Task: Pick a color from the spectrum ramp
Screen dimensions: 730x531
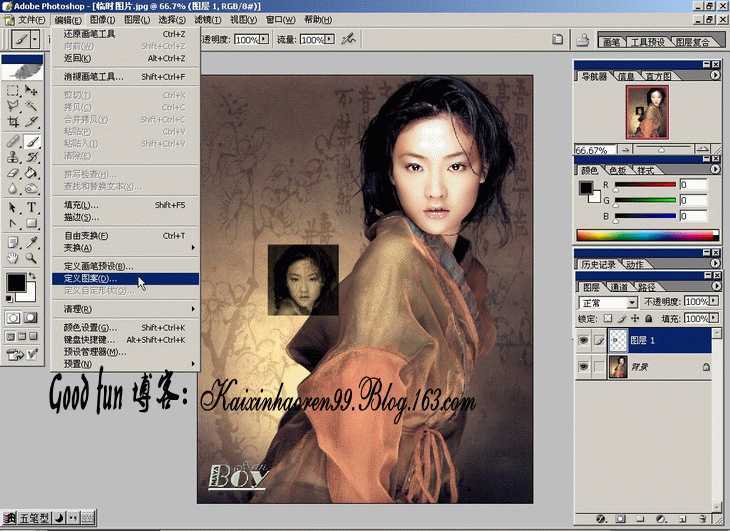Action: tap(640, 235)
